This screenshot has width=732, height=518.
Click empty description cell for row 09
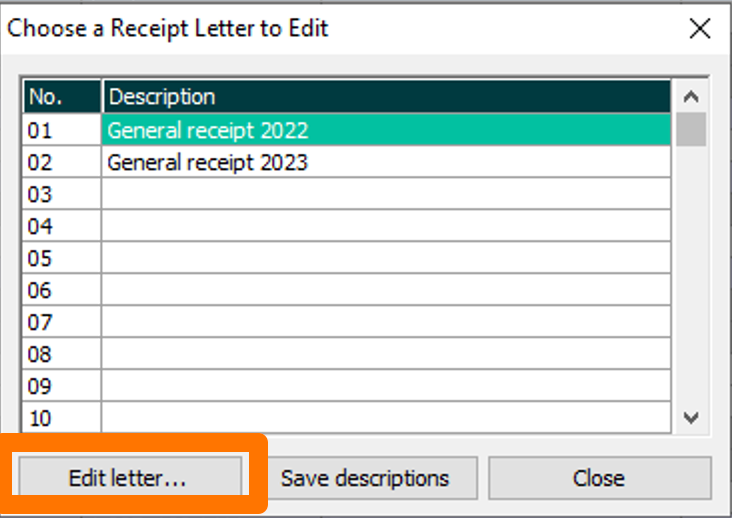[387, 386]
